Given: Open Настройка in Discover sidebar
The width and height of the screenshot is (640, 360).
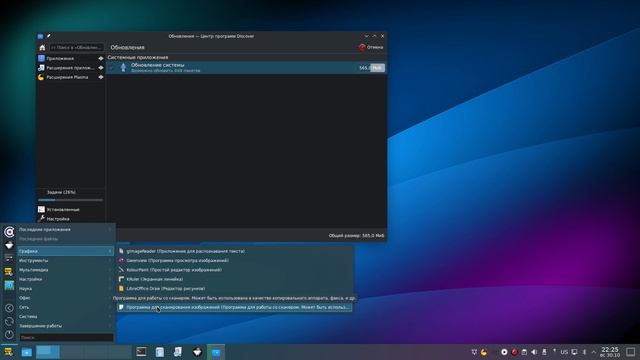Looking at the screenshot, I should 71,219.
